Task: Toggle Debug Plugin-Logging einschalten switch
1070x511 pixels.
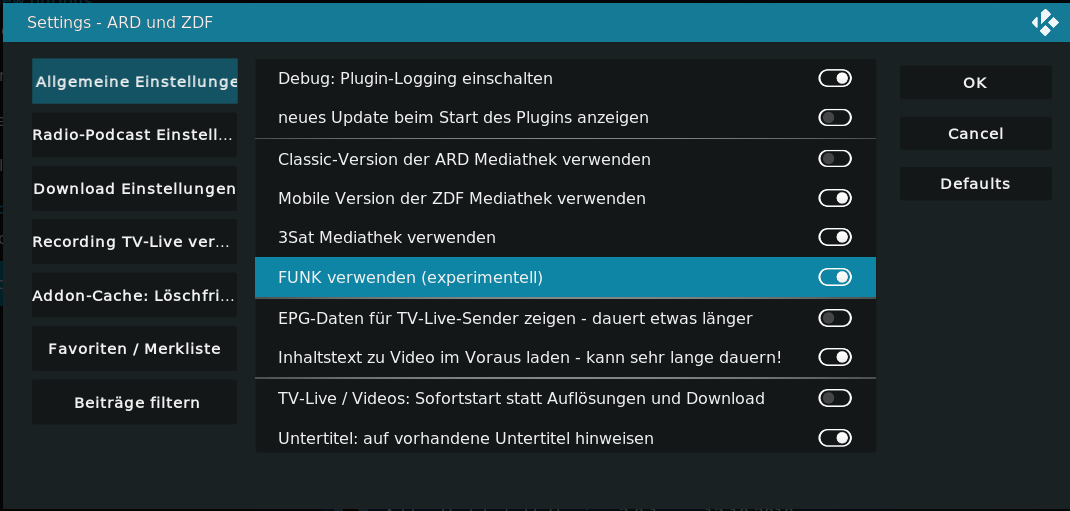Action: click(x=835, y=78)
